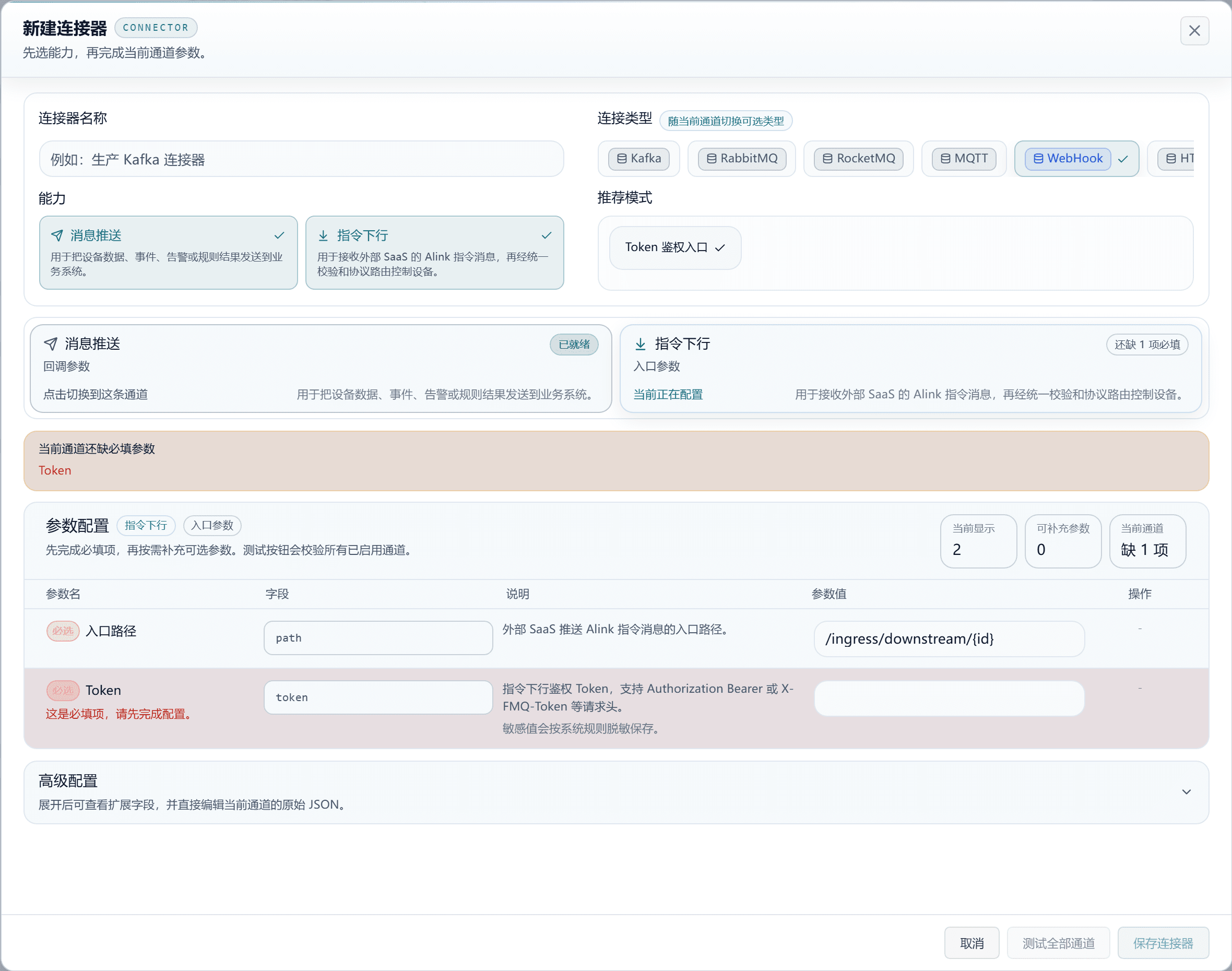
Task: Click the empty Token value input
Action: [x=949, y=698]
